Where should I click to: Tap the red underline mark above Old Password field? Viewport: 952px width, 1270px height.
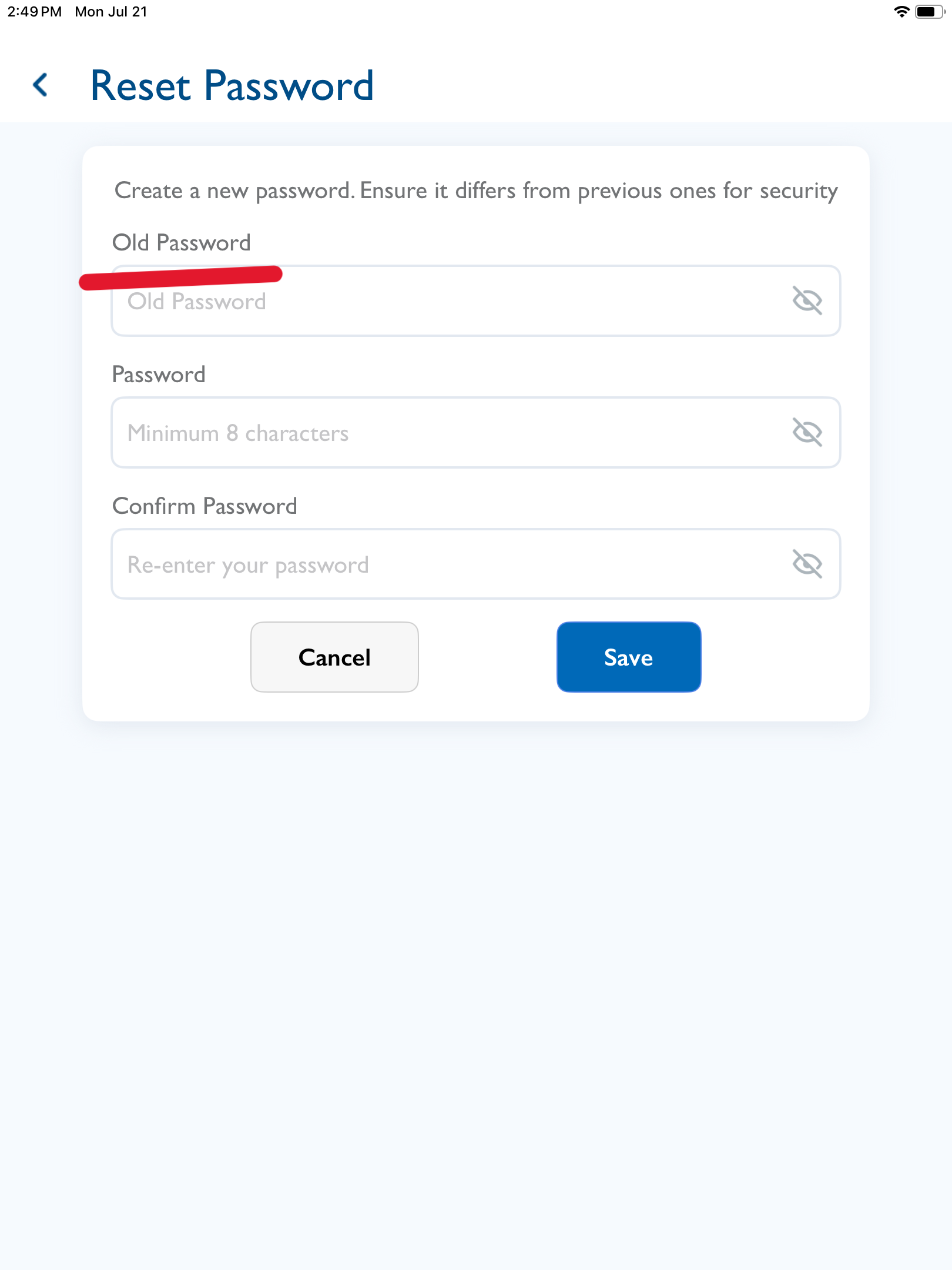[181, 278]
